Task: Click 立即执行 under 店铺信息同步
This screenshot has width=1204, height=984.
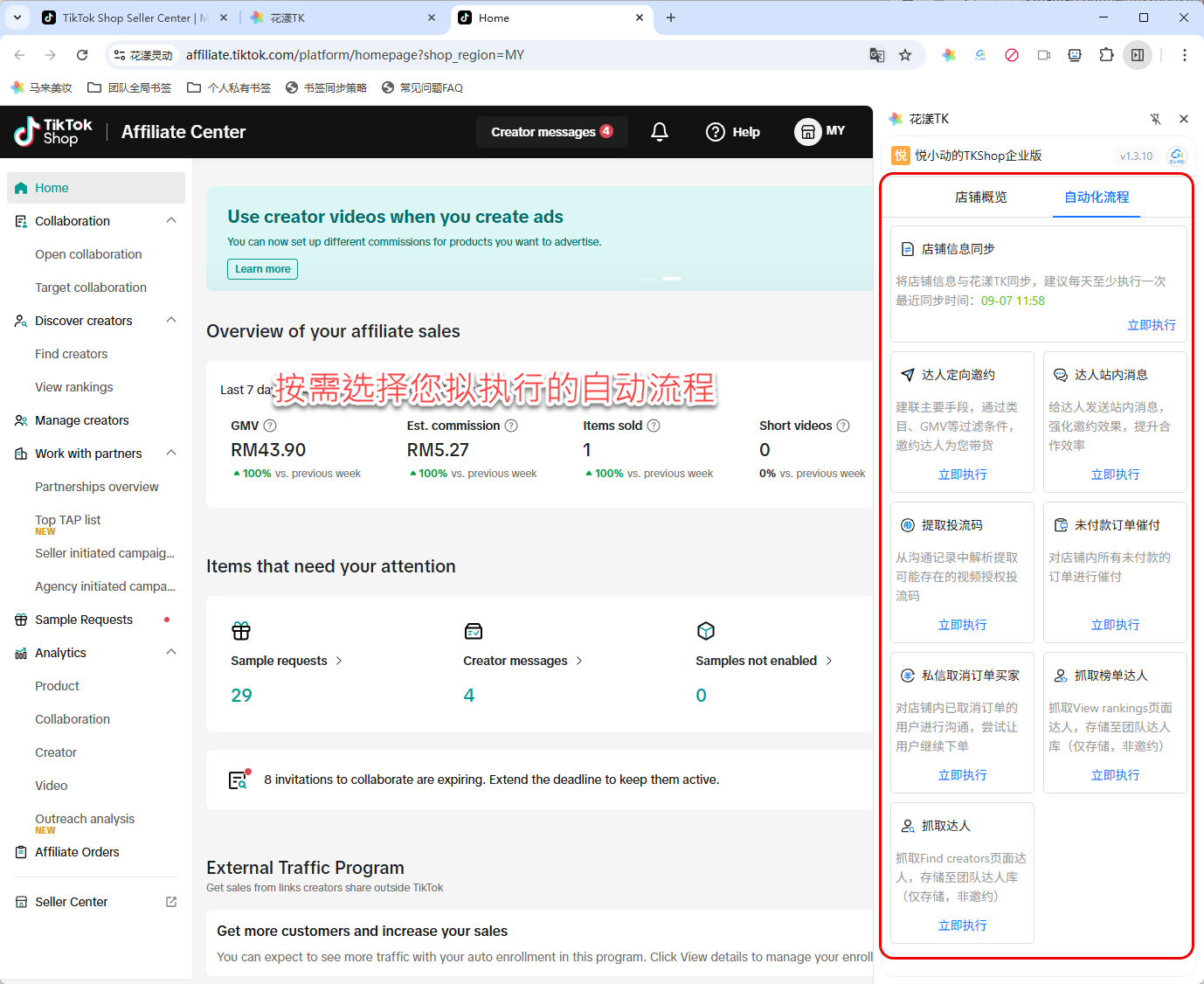Action: pyautogui.click(x=1151, y=325)
